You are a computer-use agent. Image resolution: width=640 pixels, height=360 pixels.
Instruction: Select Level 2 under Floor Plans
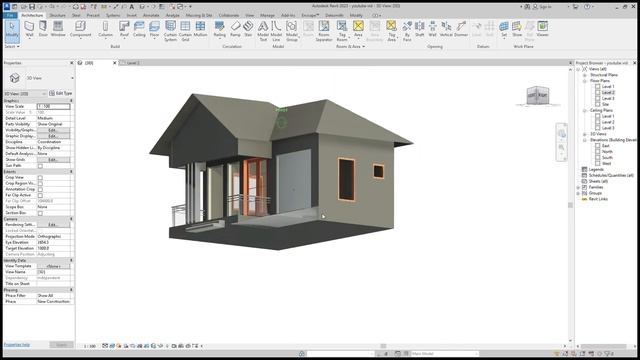coord(608,93)
